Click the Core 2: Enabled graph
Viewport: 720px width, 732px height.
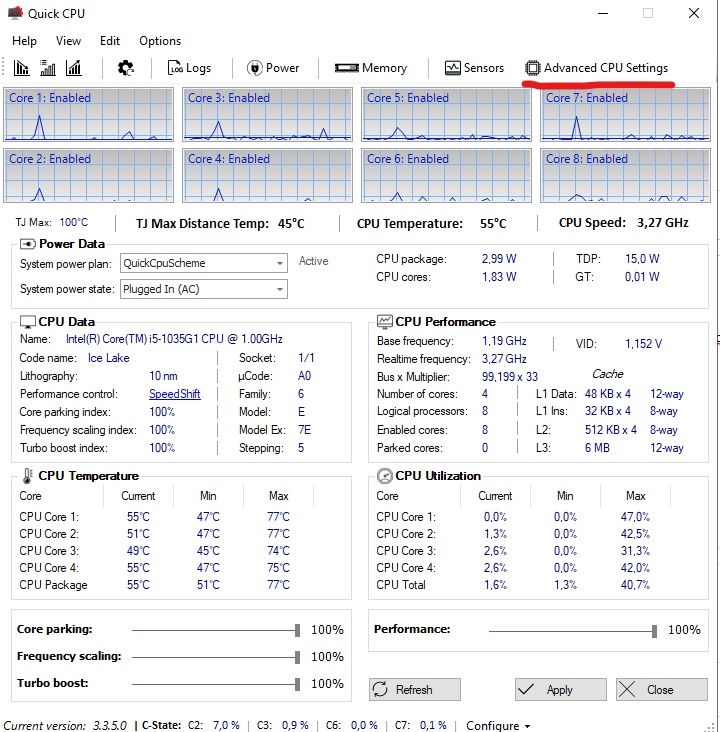(x=88, y=176)
